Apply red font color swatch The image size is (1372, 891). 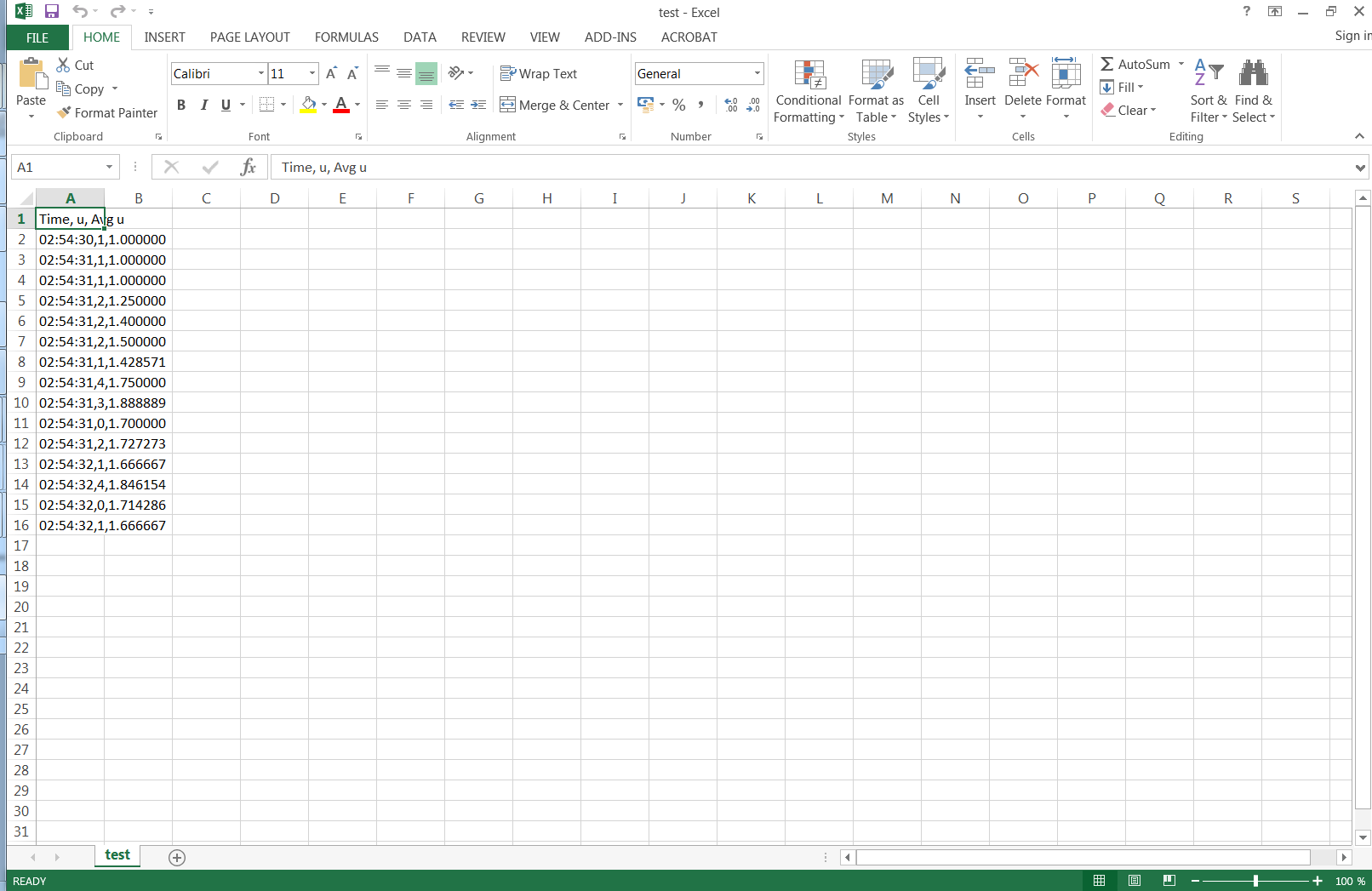341,105
